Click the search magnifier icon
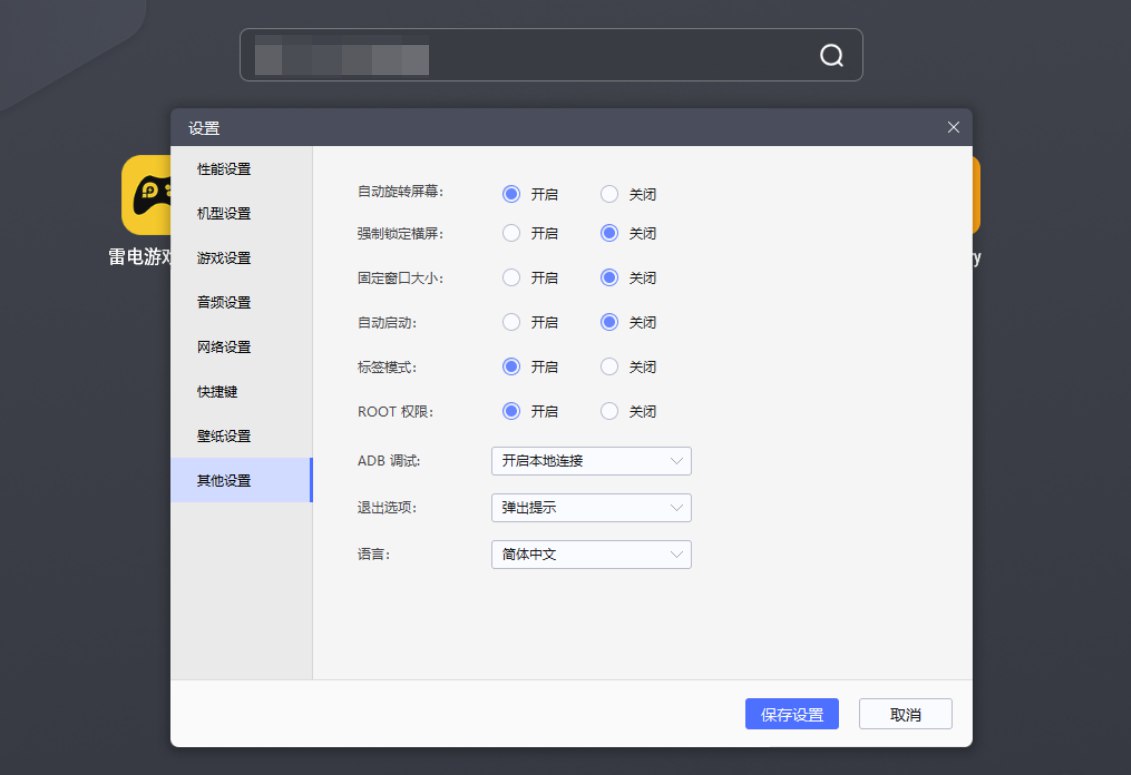Viewport: 1131px width, 775px height. (831, 55)
